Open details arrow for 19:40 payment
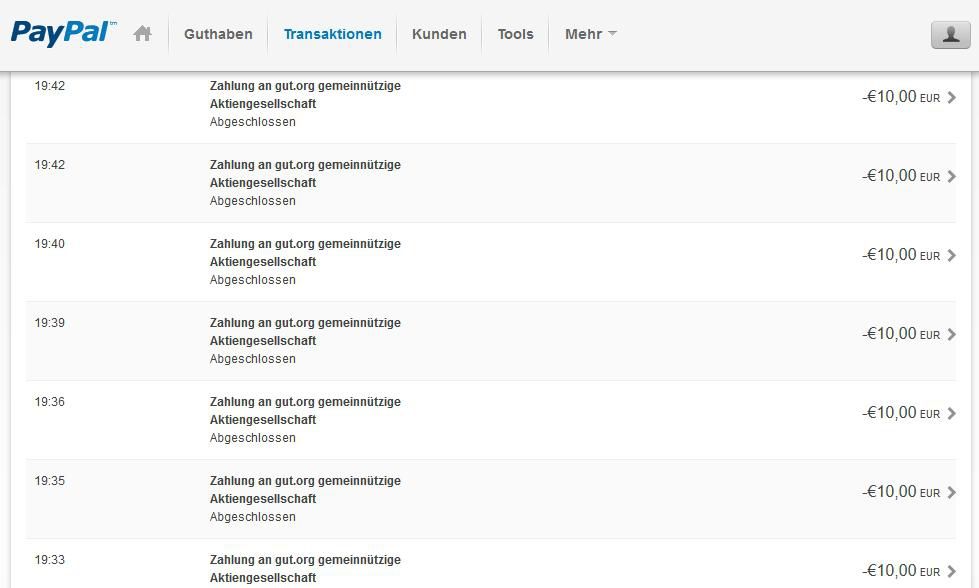The height and width of the screenshot is (588, 979). point(952,255)
